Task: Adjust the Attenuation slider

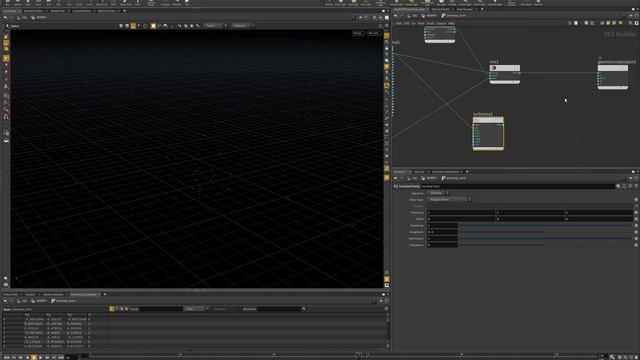Action: point(546,238)
